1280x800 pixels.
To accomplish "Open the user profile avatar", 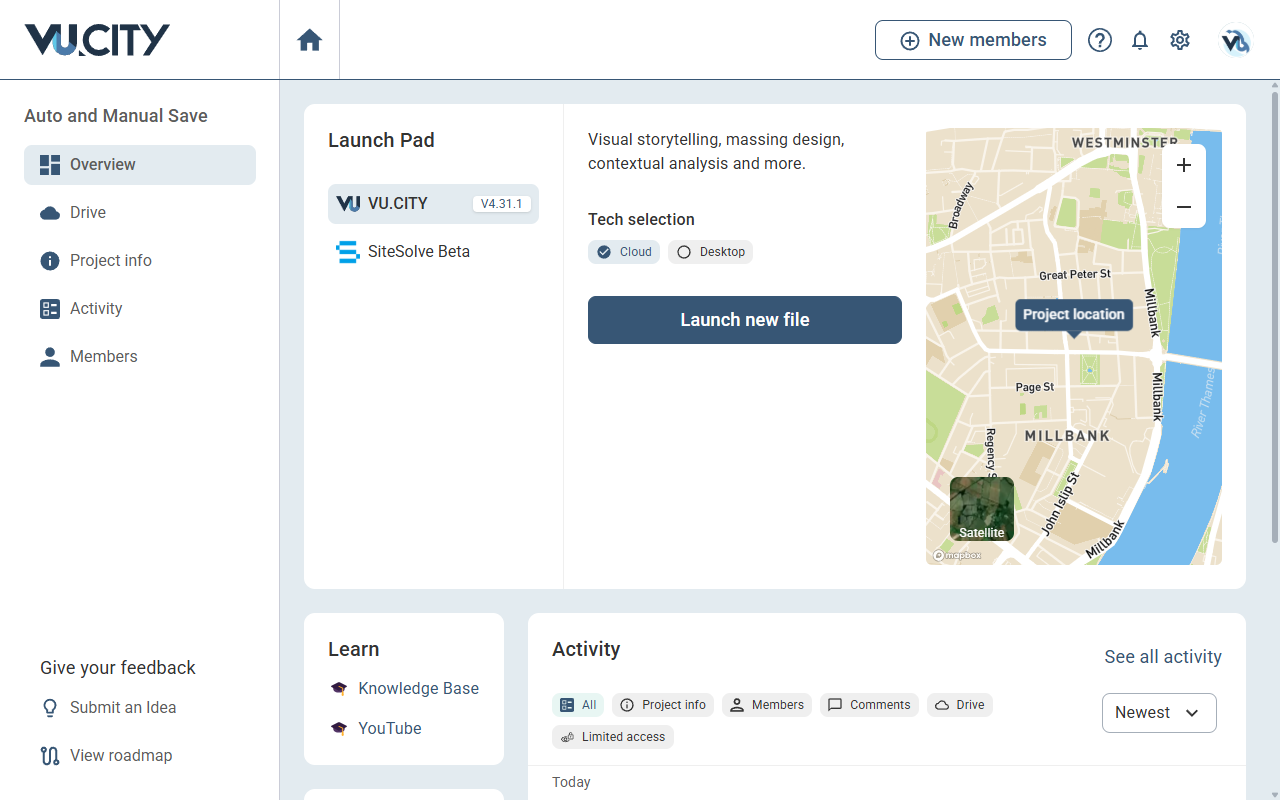I will pos(1236,40).
